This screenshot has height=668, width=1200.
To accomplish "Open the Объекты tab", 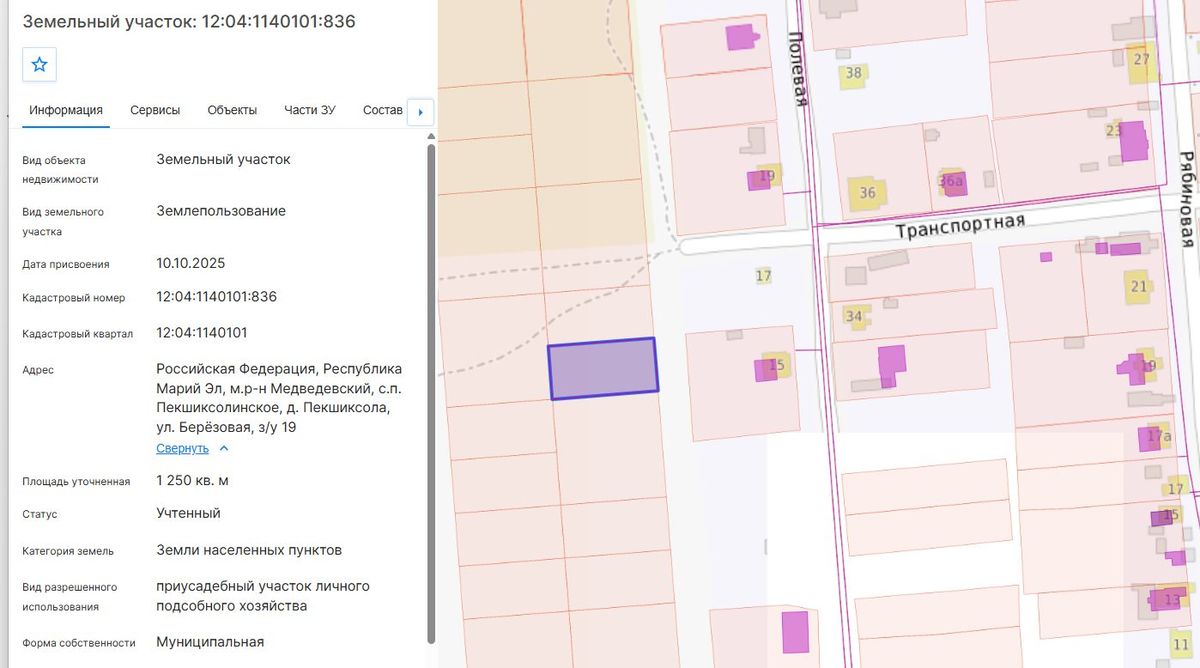I will (x=232, y=110).
